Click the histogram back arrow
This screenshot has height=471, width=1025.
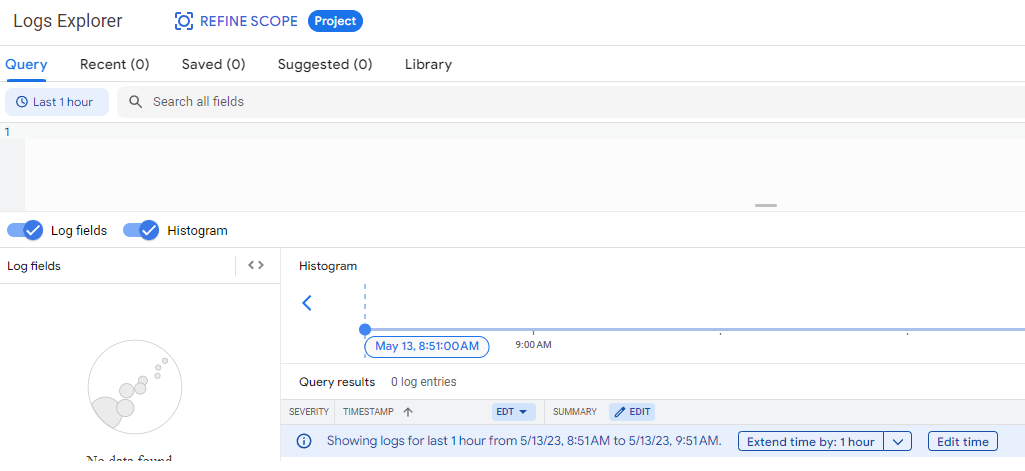(x=307, y=303)
